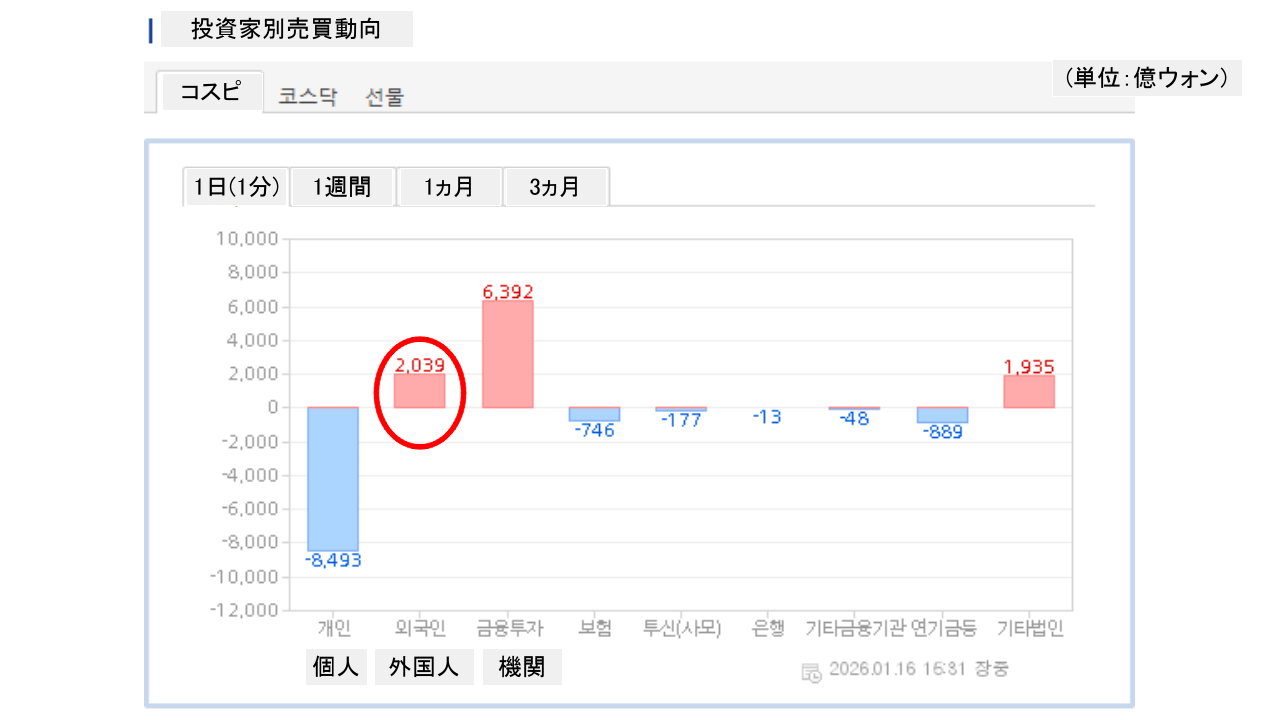Viewport: 1280px width, 720px height.
Task: Click the 기타금융기관 bar showing -48
Action: click(x=854, y=409)
